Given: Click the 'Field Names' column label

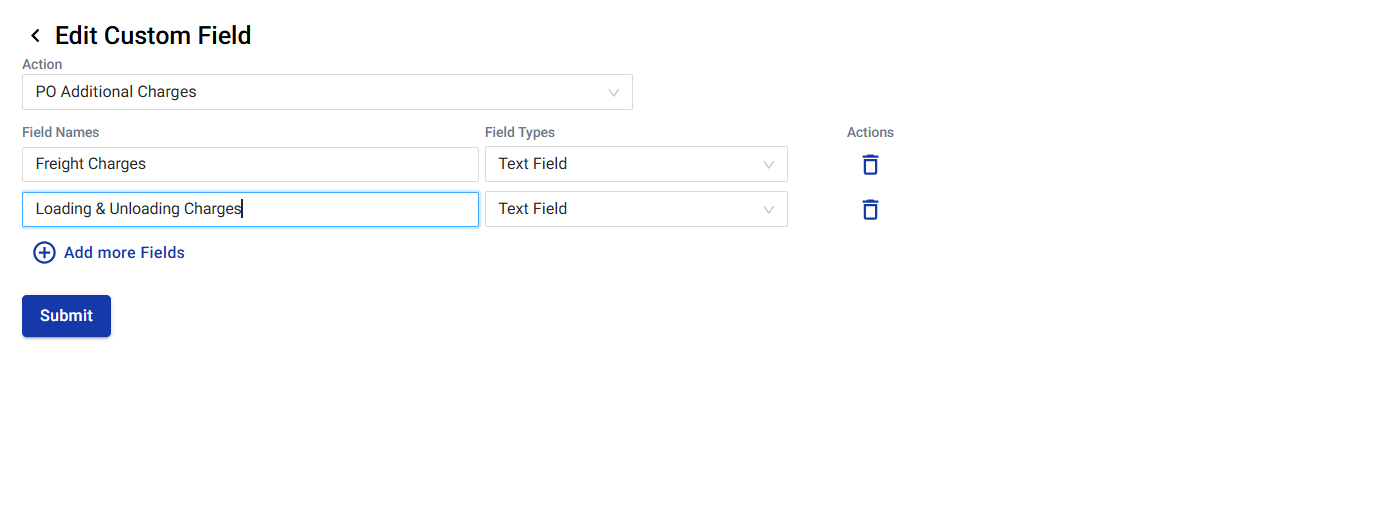Looking at the screenshot, I should pos(60,132).
